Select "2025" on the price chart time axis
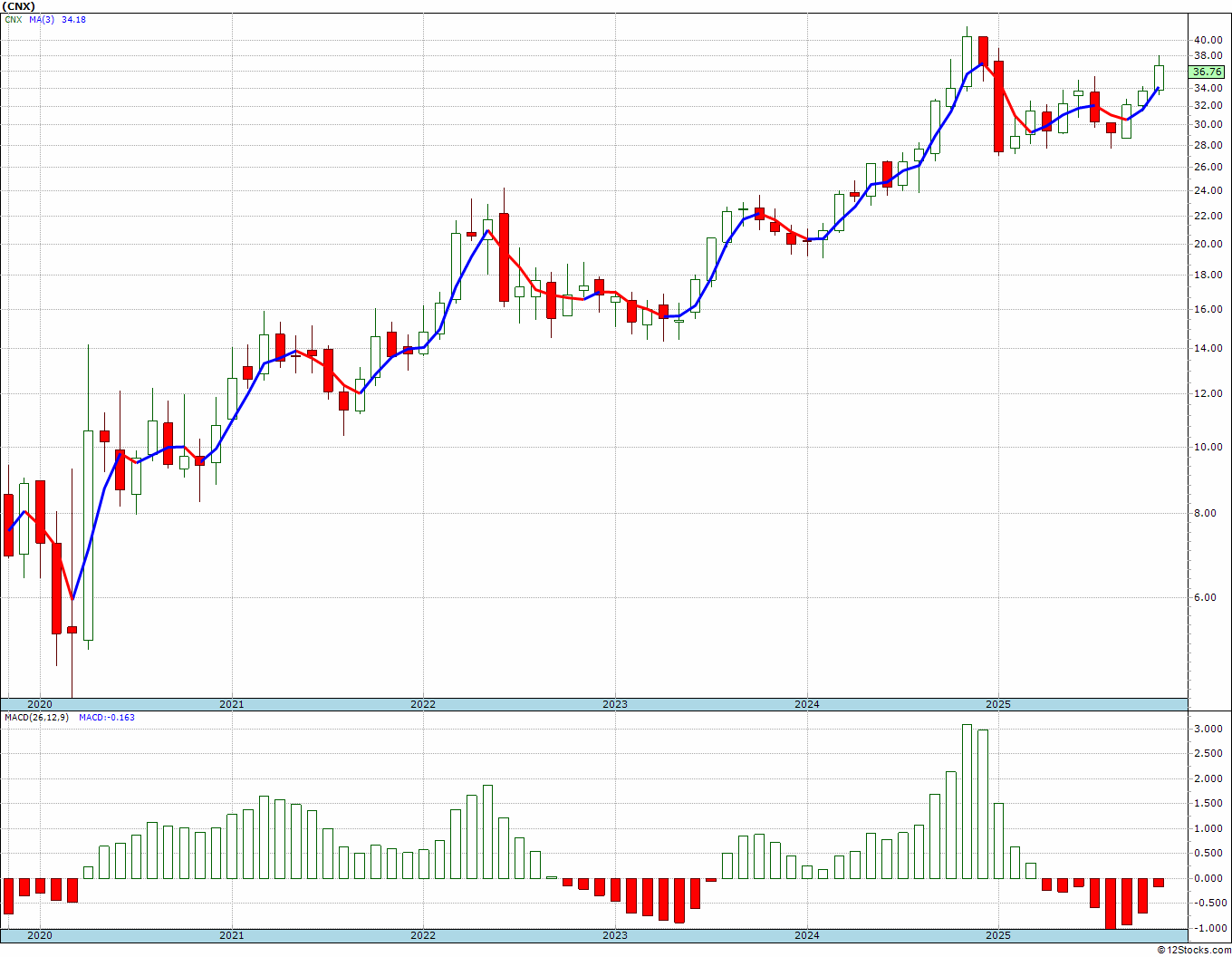The image size is (1232, 957). (998, 704)
